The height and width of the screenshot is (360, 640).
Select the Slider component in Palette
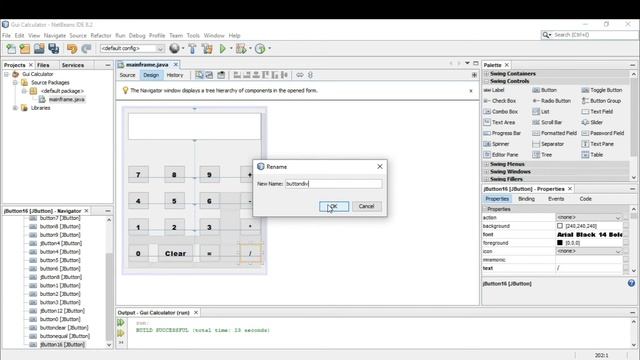592,122
